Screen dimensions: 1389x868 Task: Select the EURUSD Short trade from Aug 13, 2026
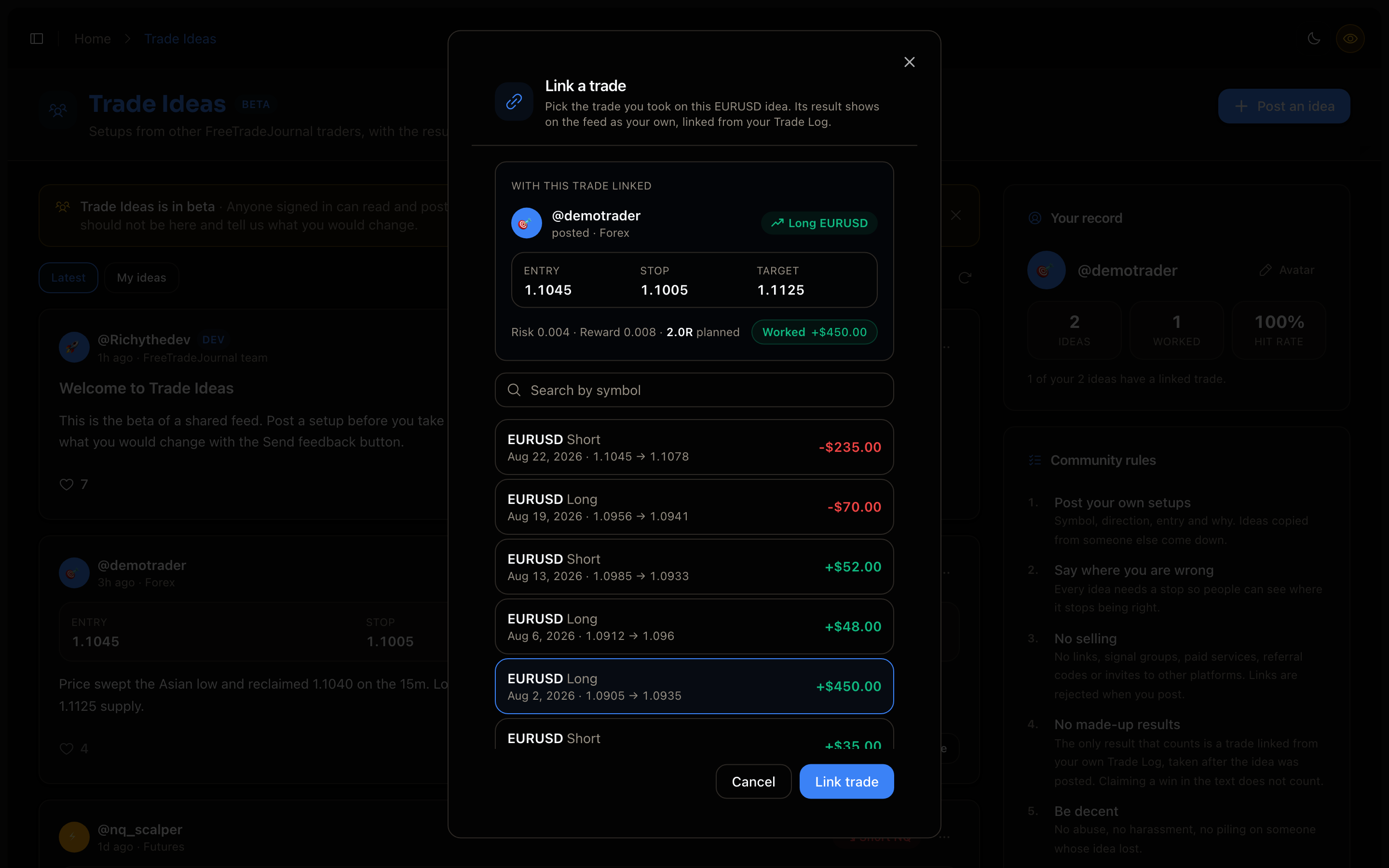(x=694, y=567)
